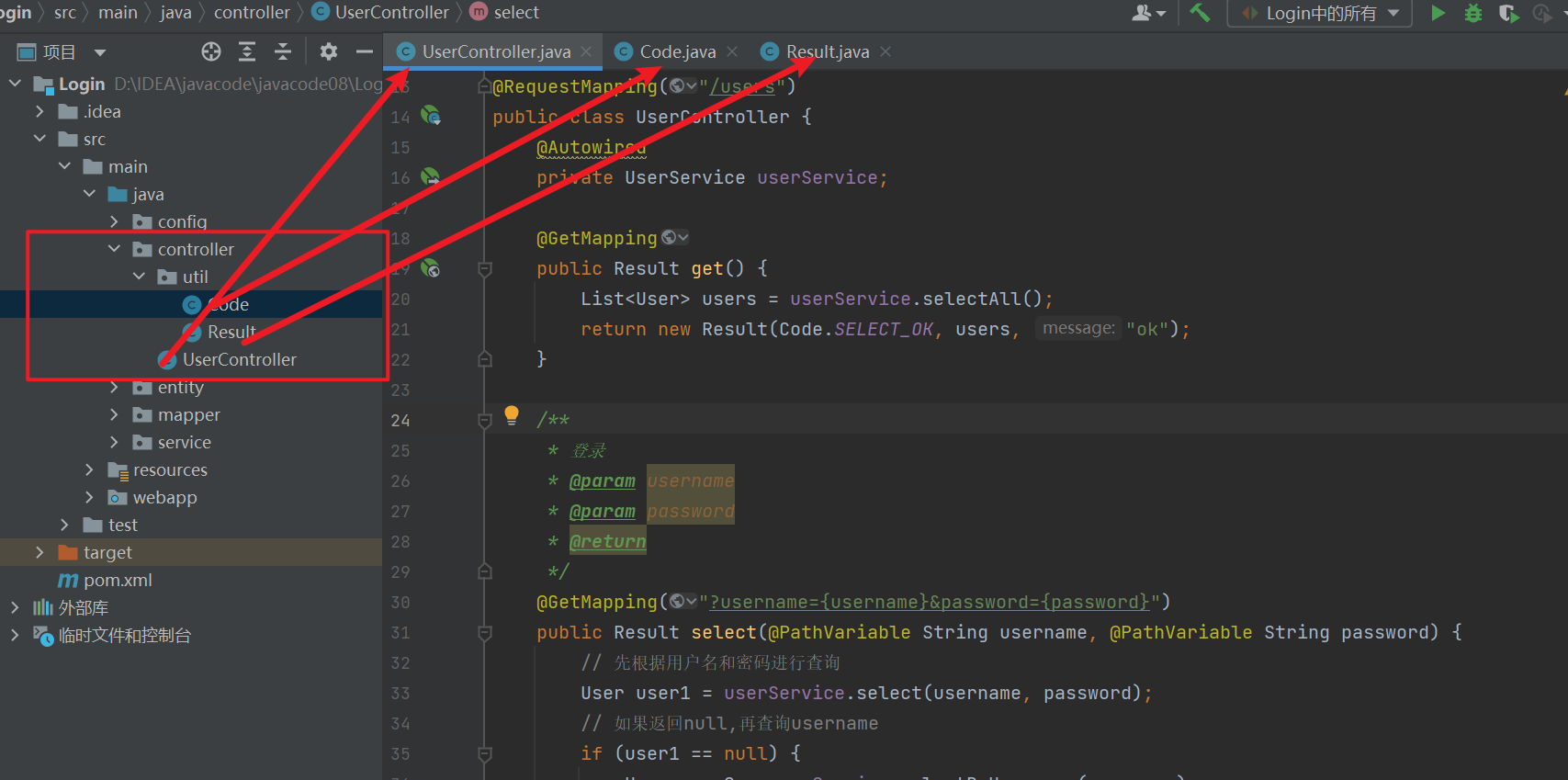Expand the mapper package
1568x780 pixels.
point(114,414)
